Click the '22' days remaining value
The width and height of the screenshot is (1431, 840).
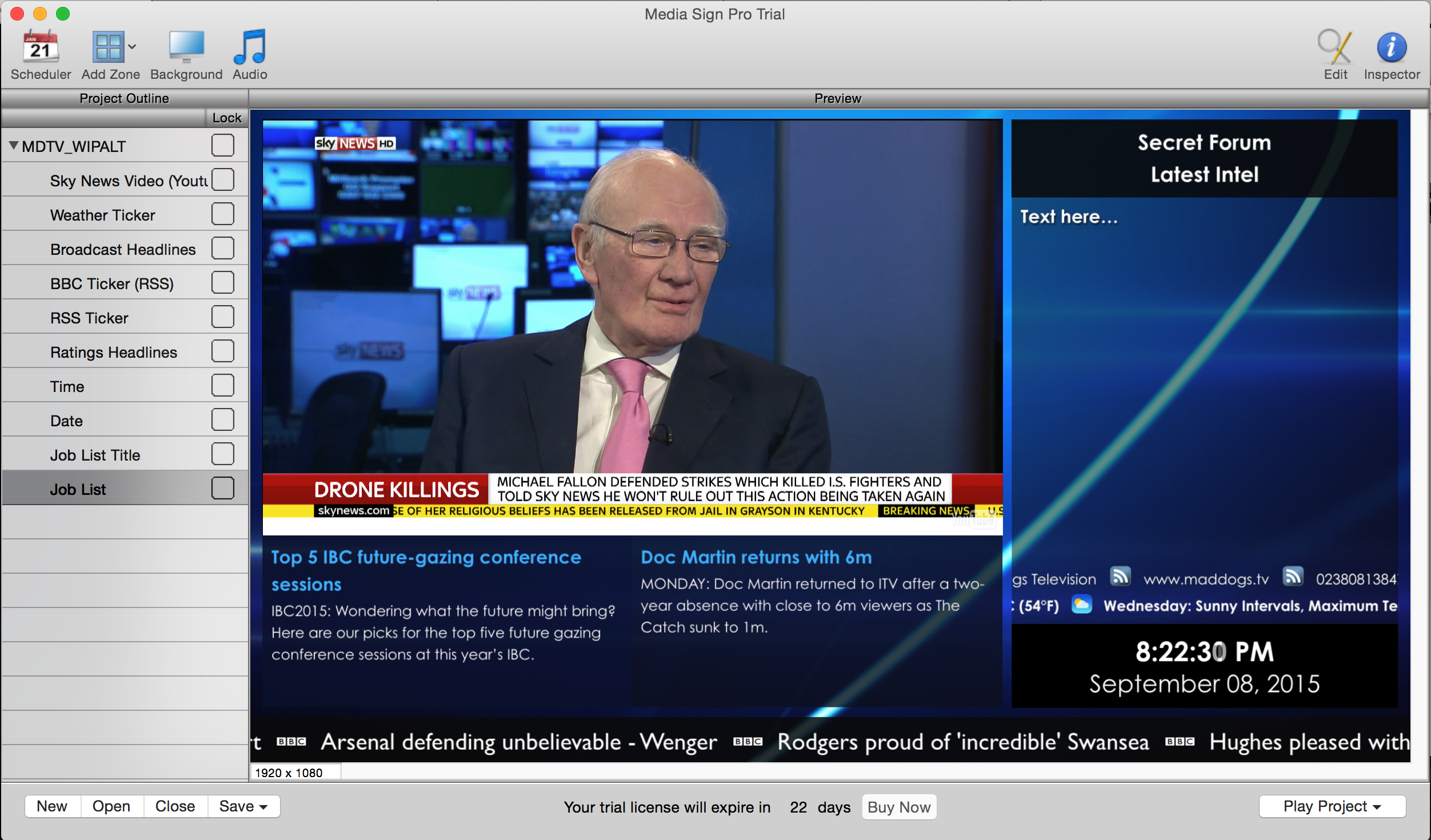coord(798,807)
